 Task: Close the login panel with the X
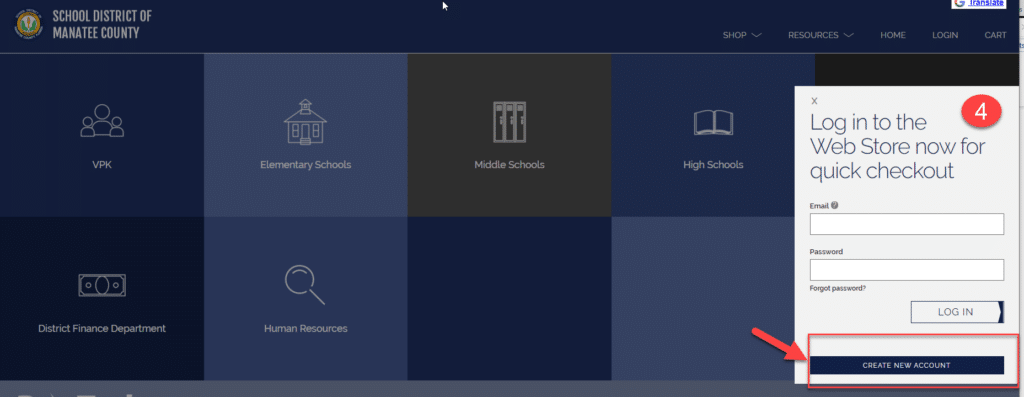[814, 101]
